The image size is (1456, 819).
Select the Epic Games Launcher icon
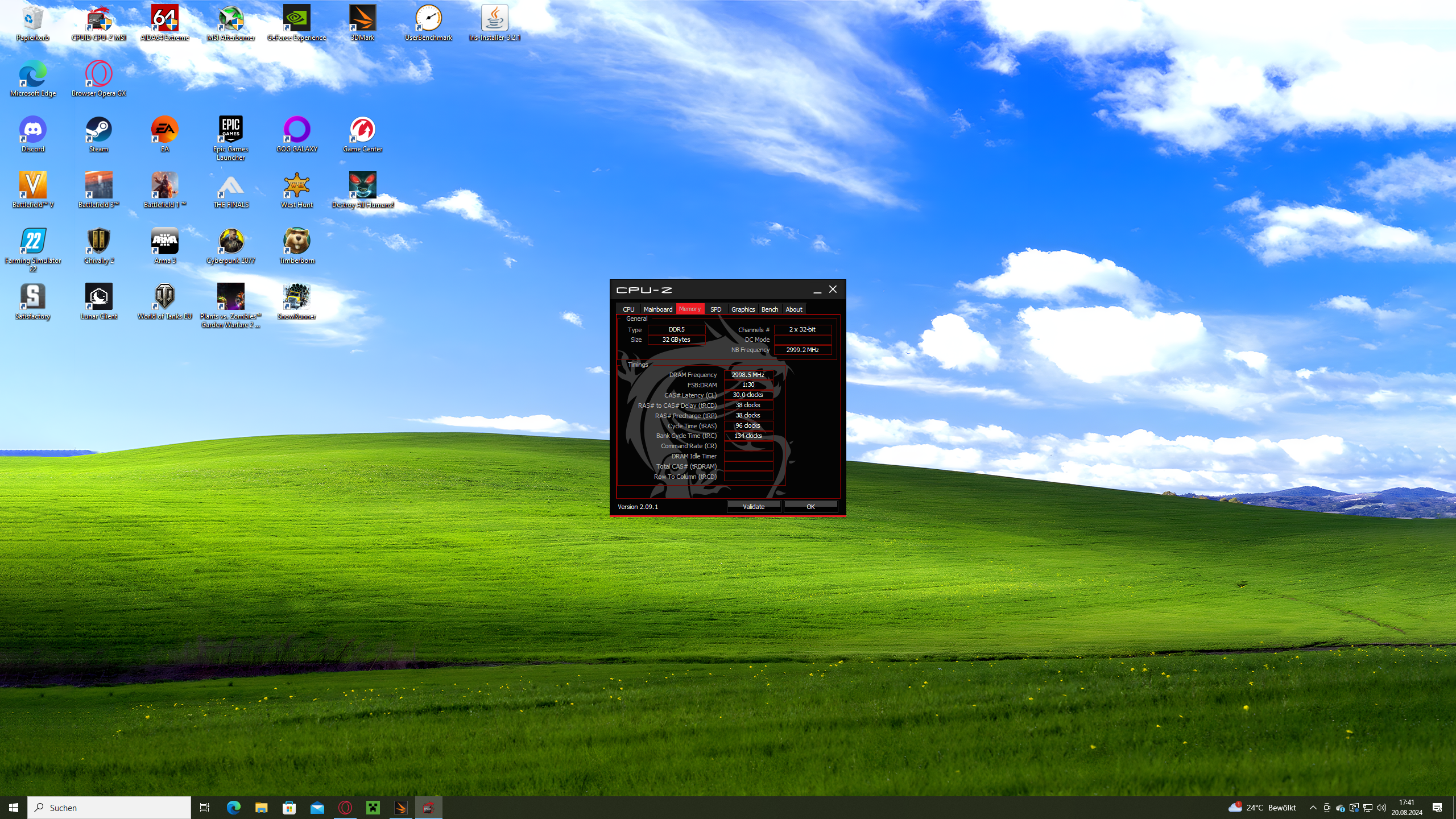point(231,131)
